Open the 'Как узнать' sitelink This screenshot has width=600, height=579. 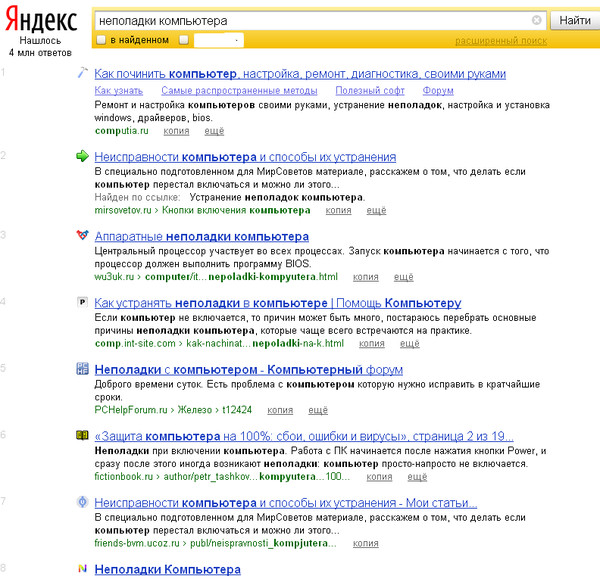pyautogui.click(x=119, y=91)
